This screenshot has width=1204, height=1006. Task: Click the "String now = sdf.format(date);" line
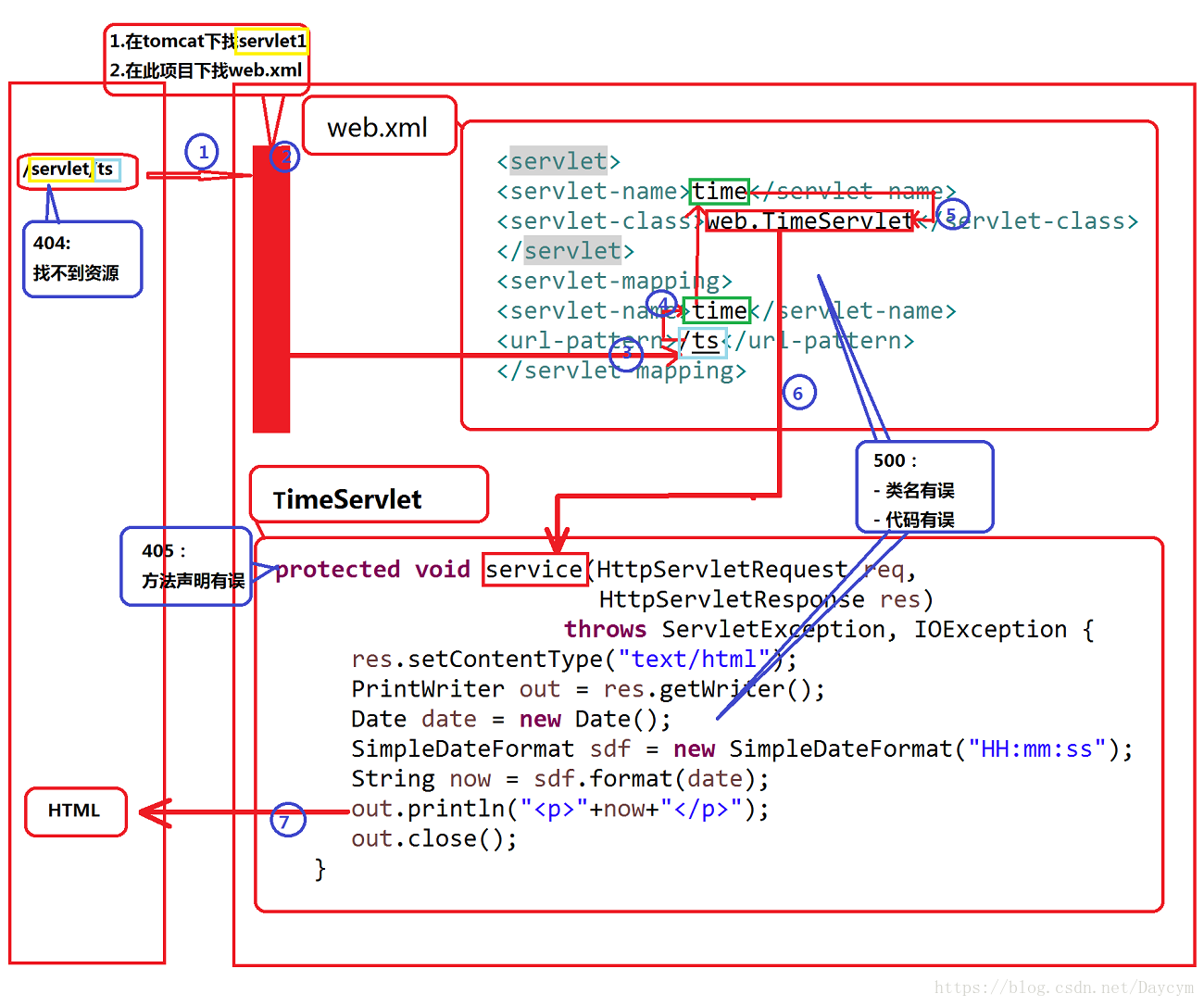[x=560, y=779]
